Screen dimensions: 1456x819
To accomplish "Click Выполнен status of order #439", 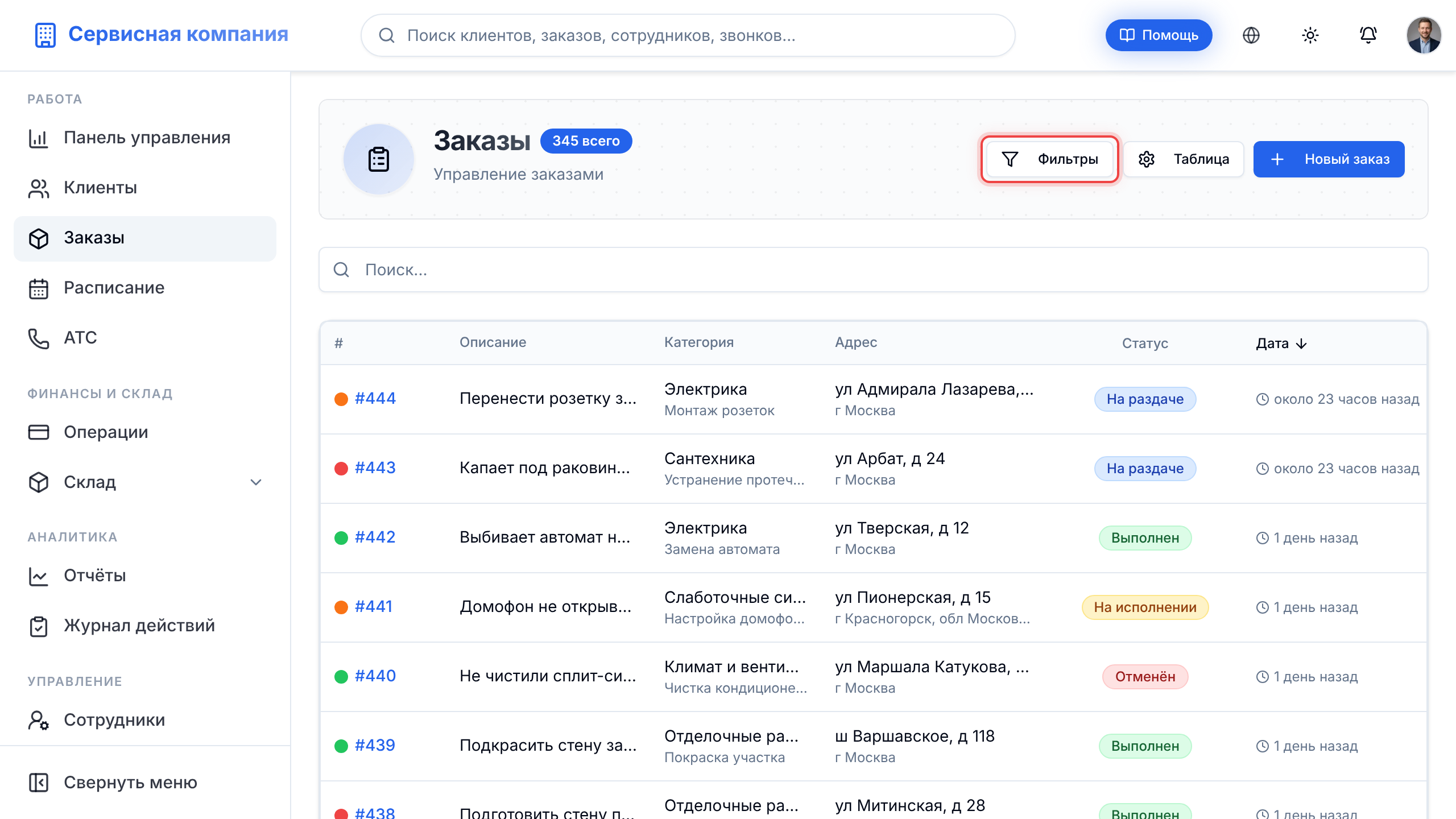I will coord(1145,746).
